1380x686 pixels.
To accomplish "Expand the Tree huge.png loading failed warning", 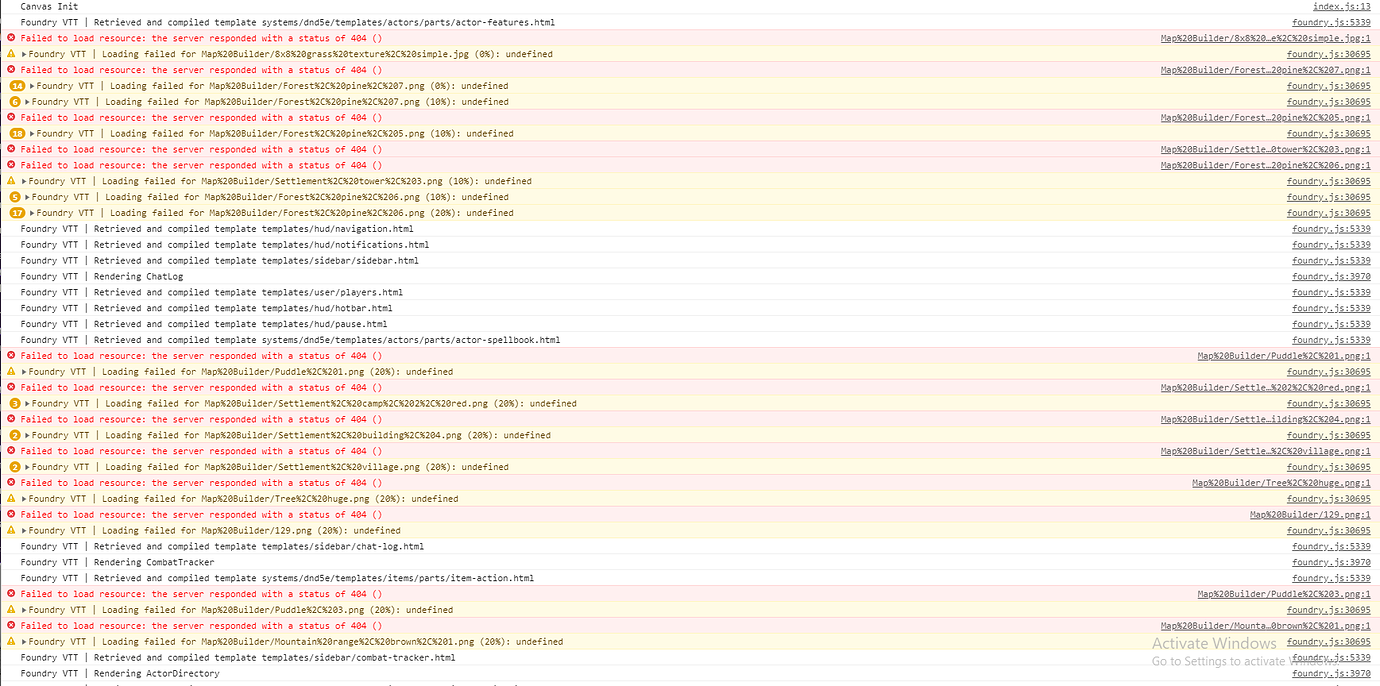I will tap(24, 499).
